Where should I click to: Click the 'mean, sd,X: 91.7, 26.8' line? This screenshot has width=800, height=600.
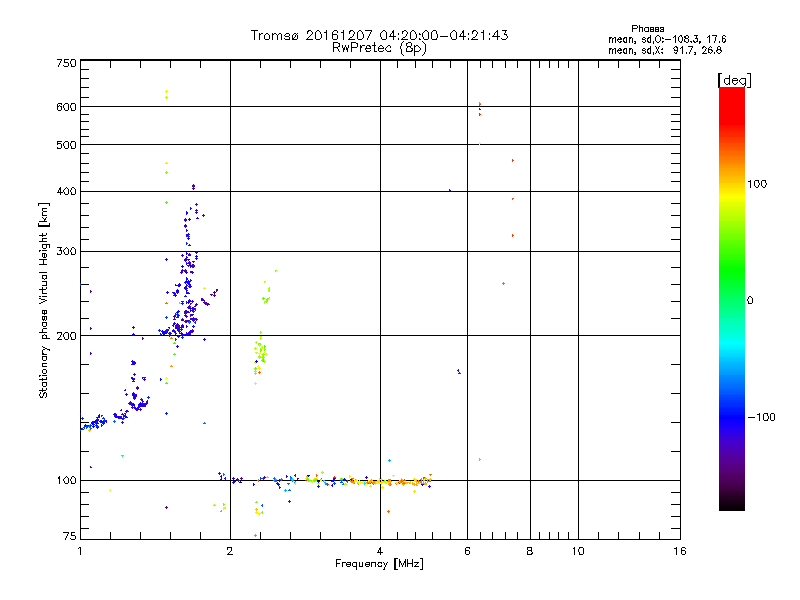pos(665,50)
